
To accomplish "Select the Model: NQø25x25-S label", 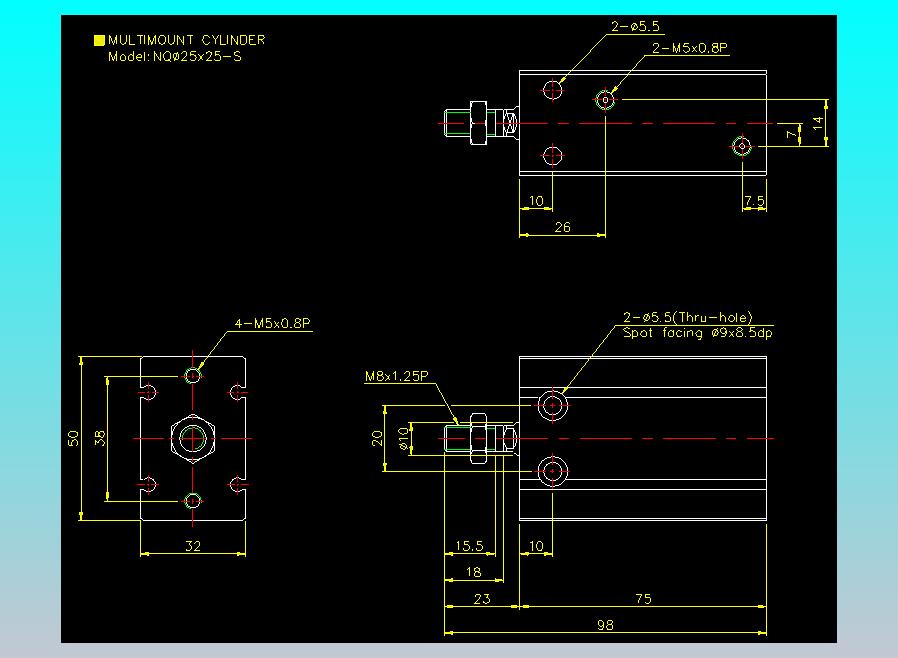I will (175, 57).
